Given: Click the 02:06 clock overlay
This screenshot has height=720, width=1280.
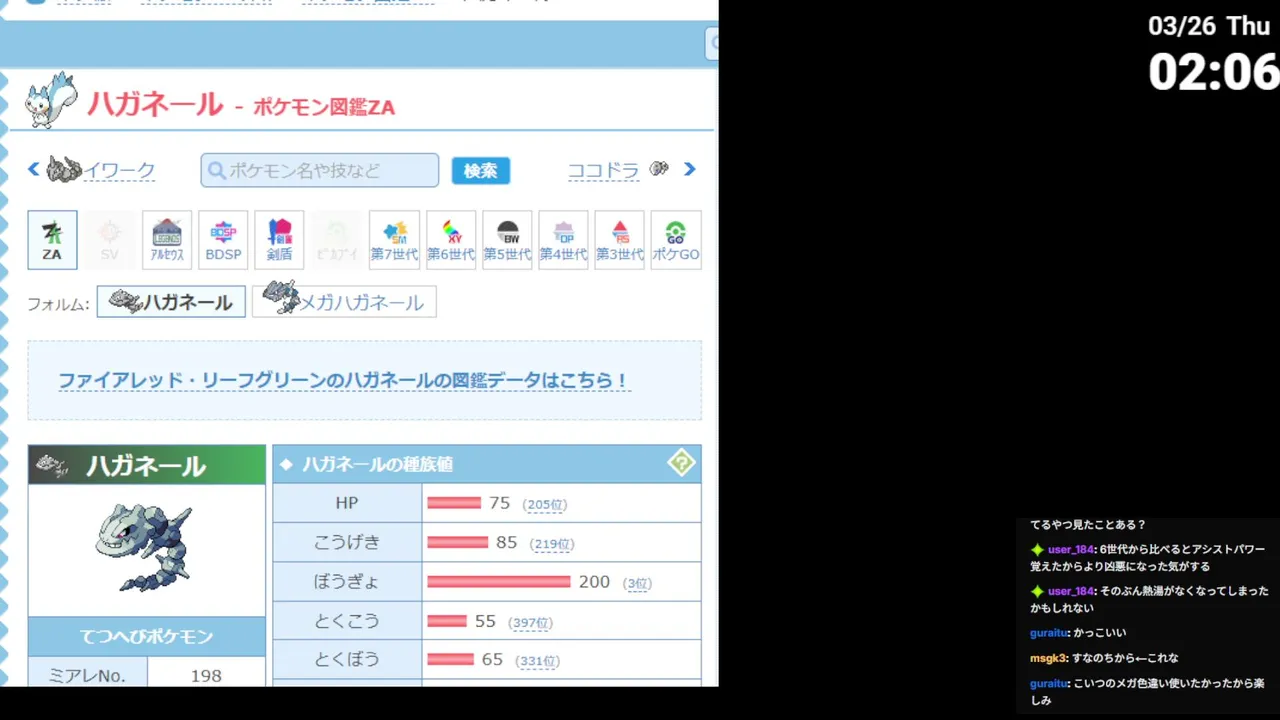Looking at the screenshot, I should (1213, 72).
